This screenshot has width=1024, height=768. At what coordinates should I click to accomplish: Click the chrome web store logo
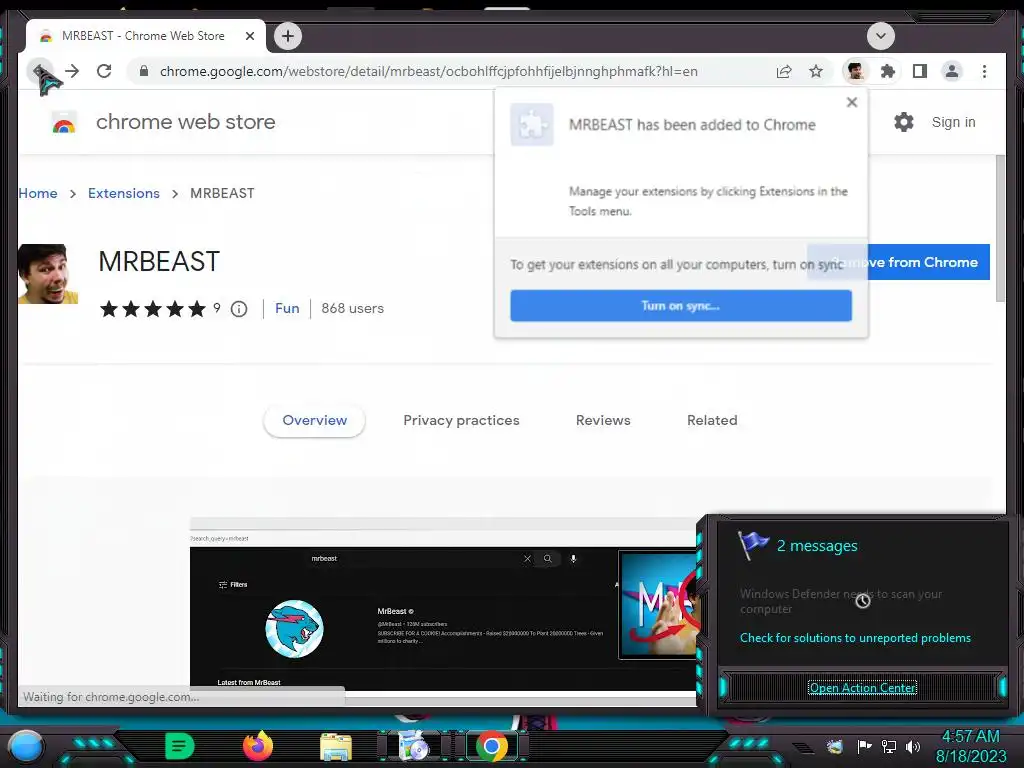click(x=63, y=122)
